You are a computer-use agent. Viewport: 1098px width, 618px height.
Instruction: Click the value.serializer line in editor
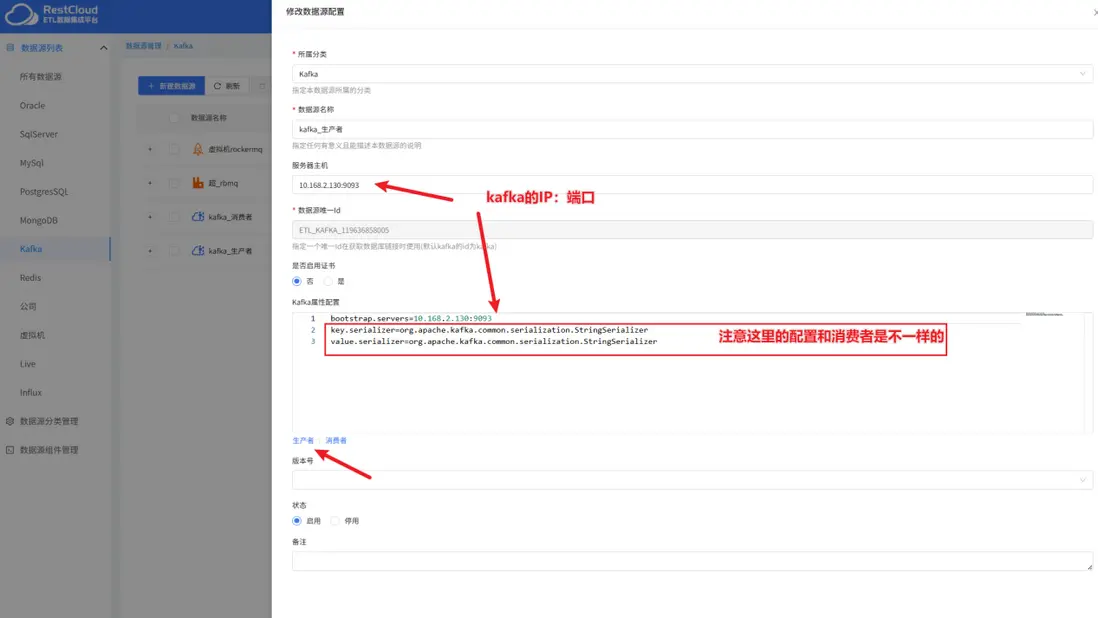(494, 342)
